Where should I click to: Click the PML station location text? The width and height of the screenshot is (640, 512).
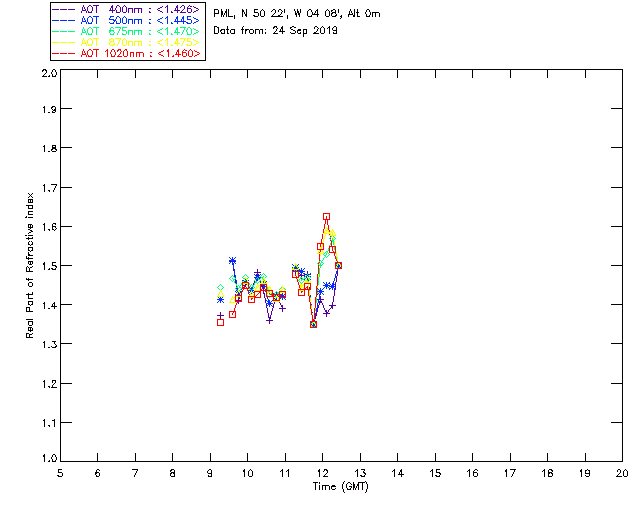point(297,14)
